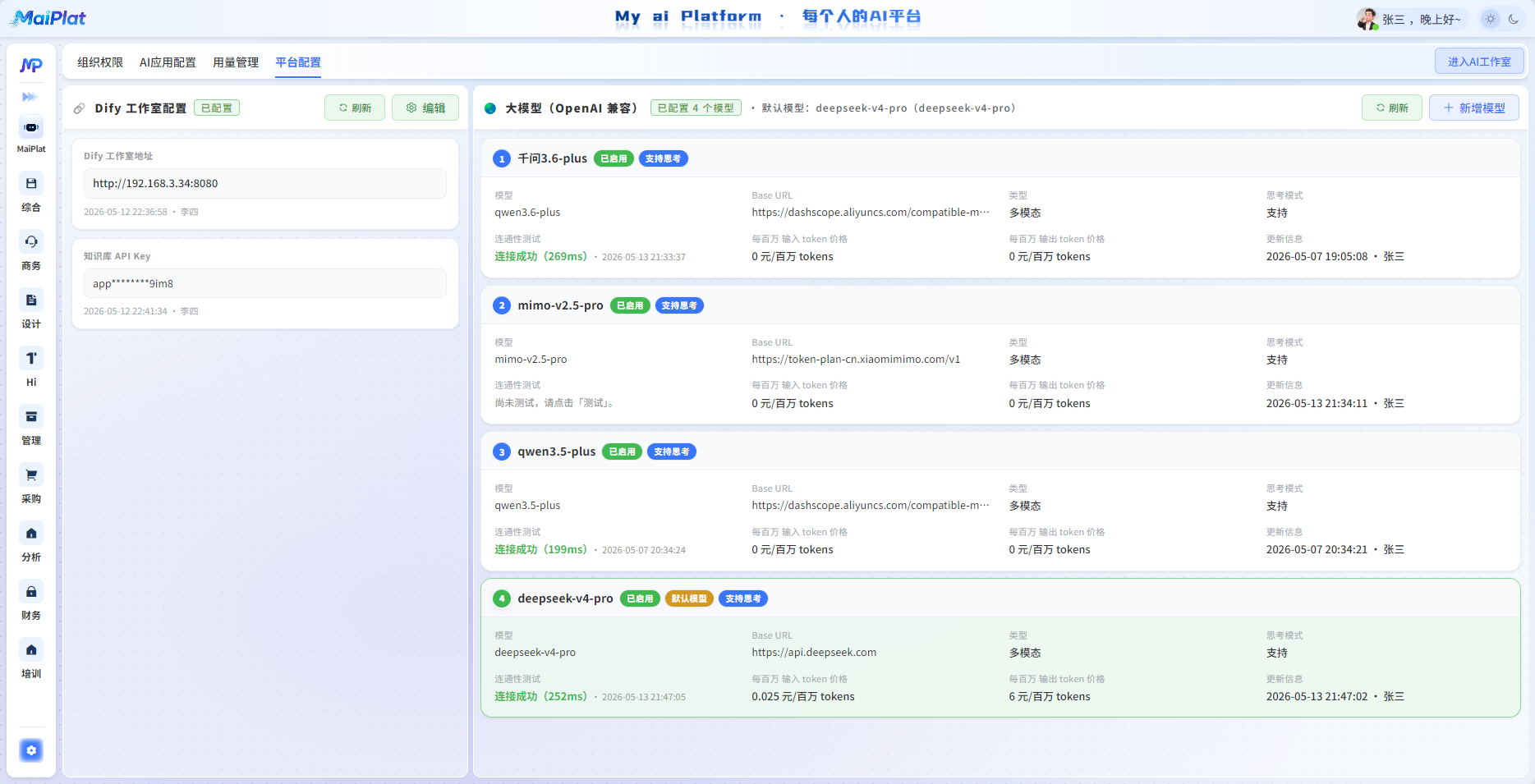Viewport: 1535px width, 784px height.
Task: Select the 平台配置 tab
Action: pyautogui.click(x=298, y=62)
